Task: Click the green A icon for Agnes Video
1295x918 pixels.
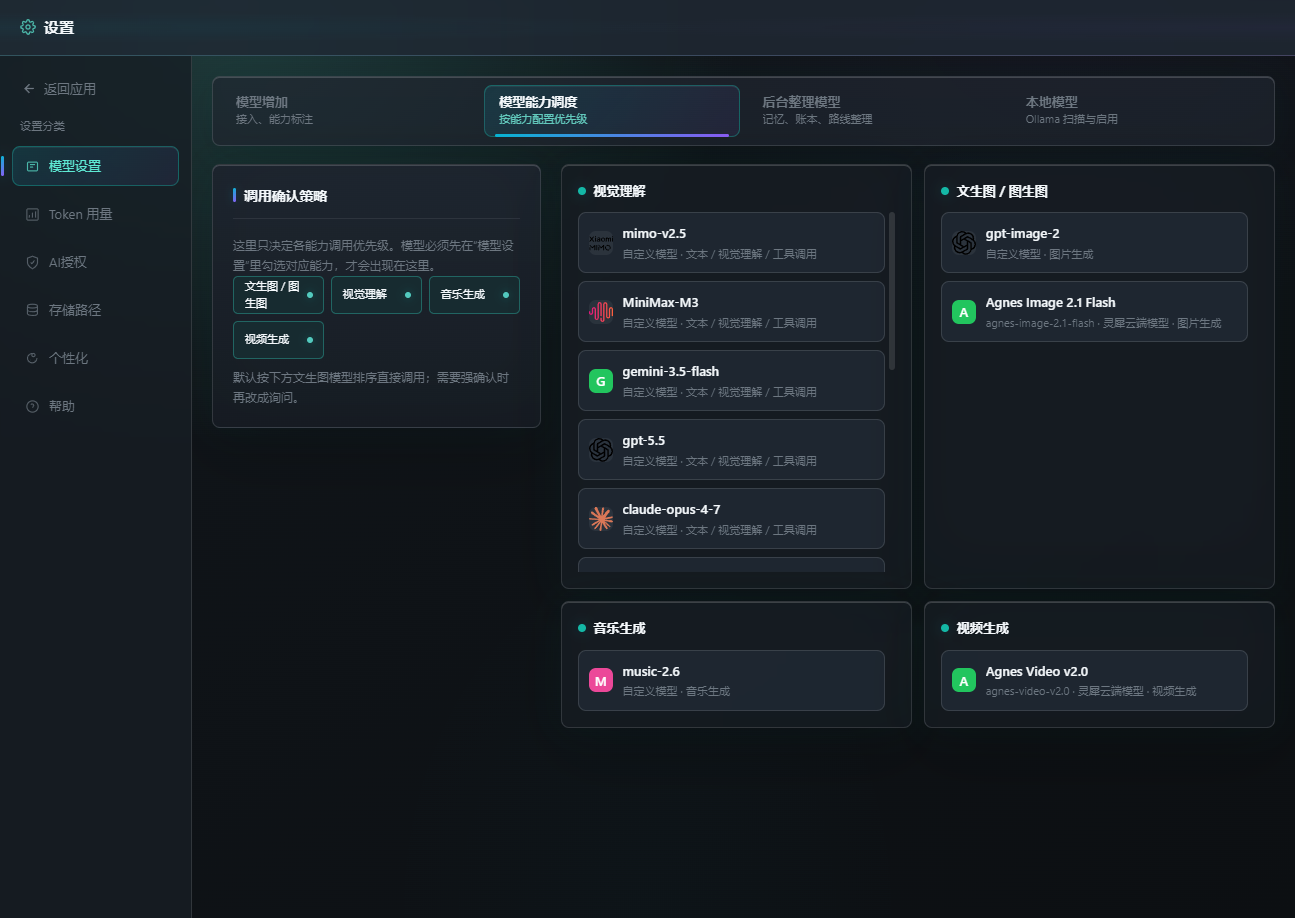Action: click(x=964, y=681)
